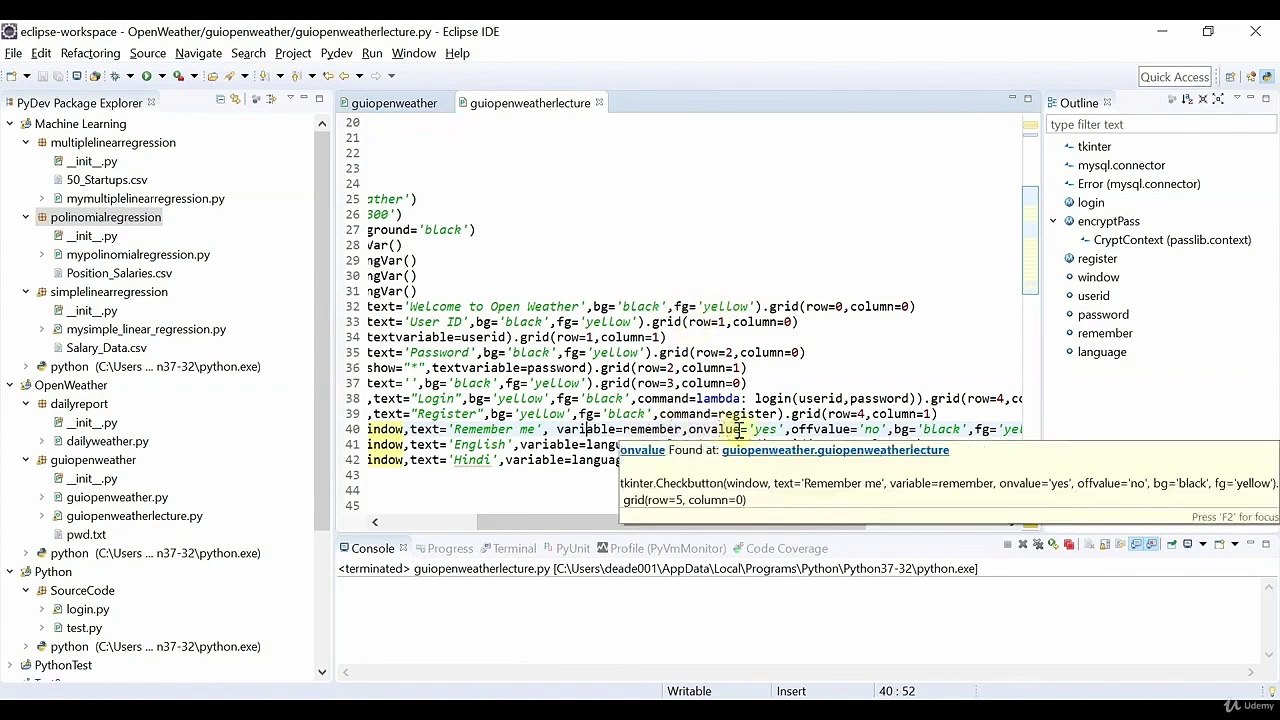1280x720 pixels.
Task: Click Package Explorer scrollbar down arrow
Action: tap(322, 672)
